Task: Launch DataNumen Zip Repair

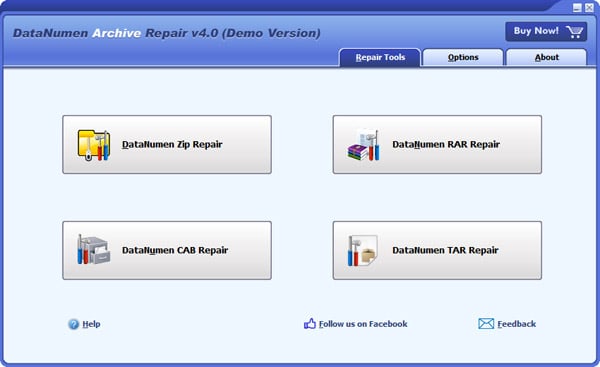Action: coord(167,145)
